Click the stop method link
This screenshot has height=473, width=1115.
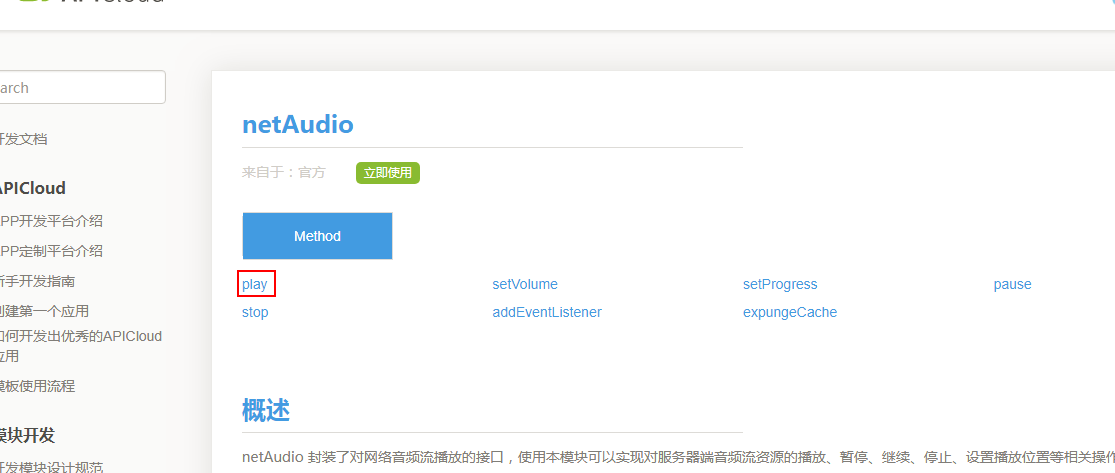pyautogui.click(x=255, y=312)
